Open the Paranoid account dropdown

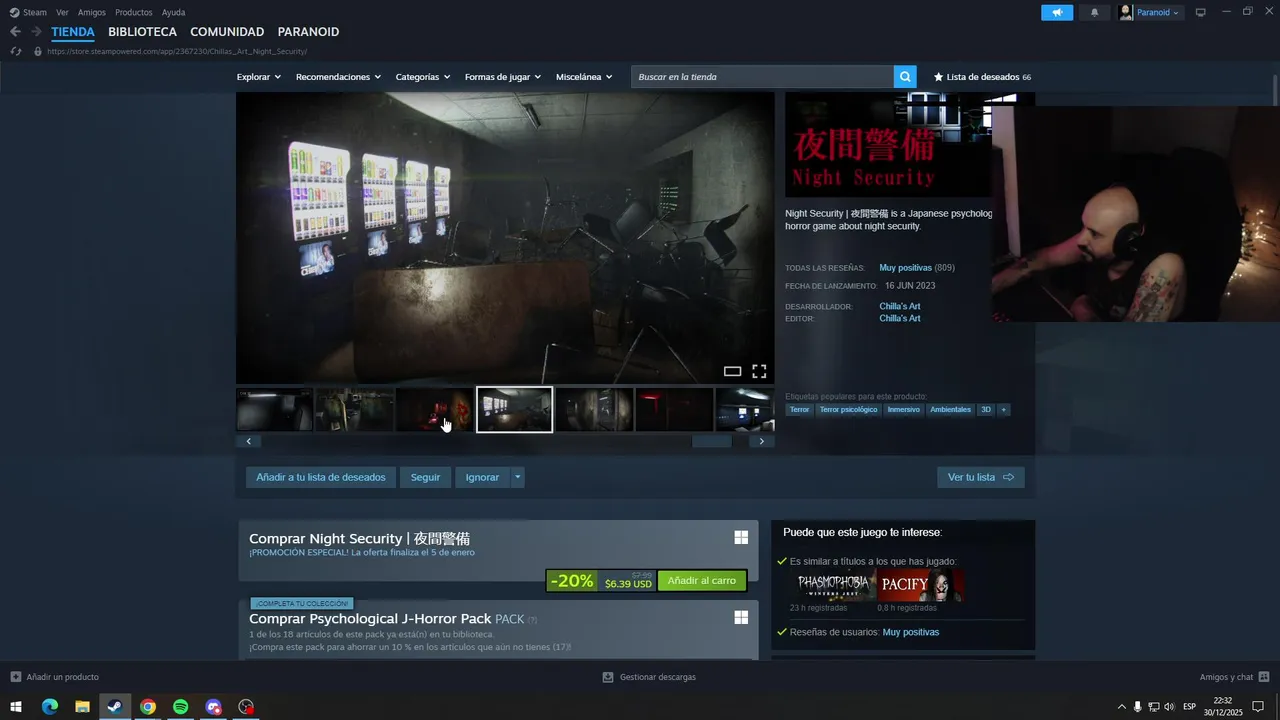1150,12
